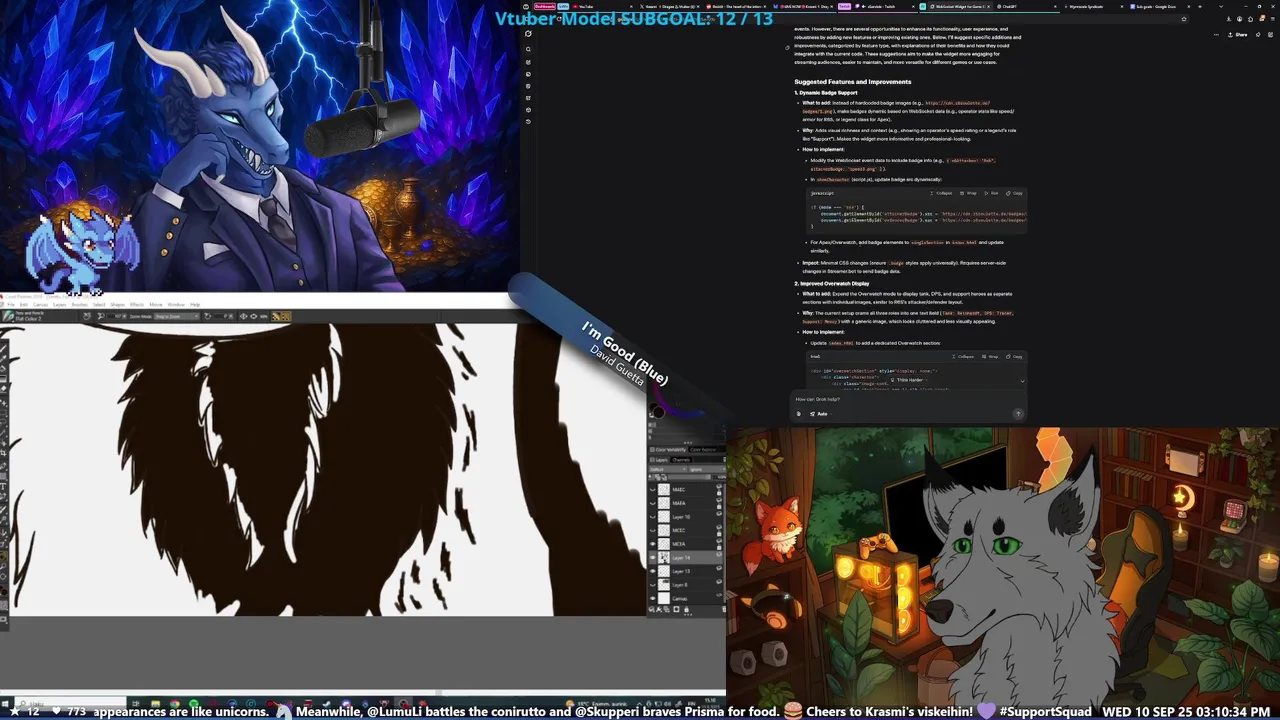Click the orange highlighted icon in property bar
1280x720 pixels.
point(281,317)
